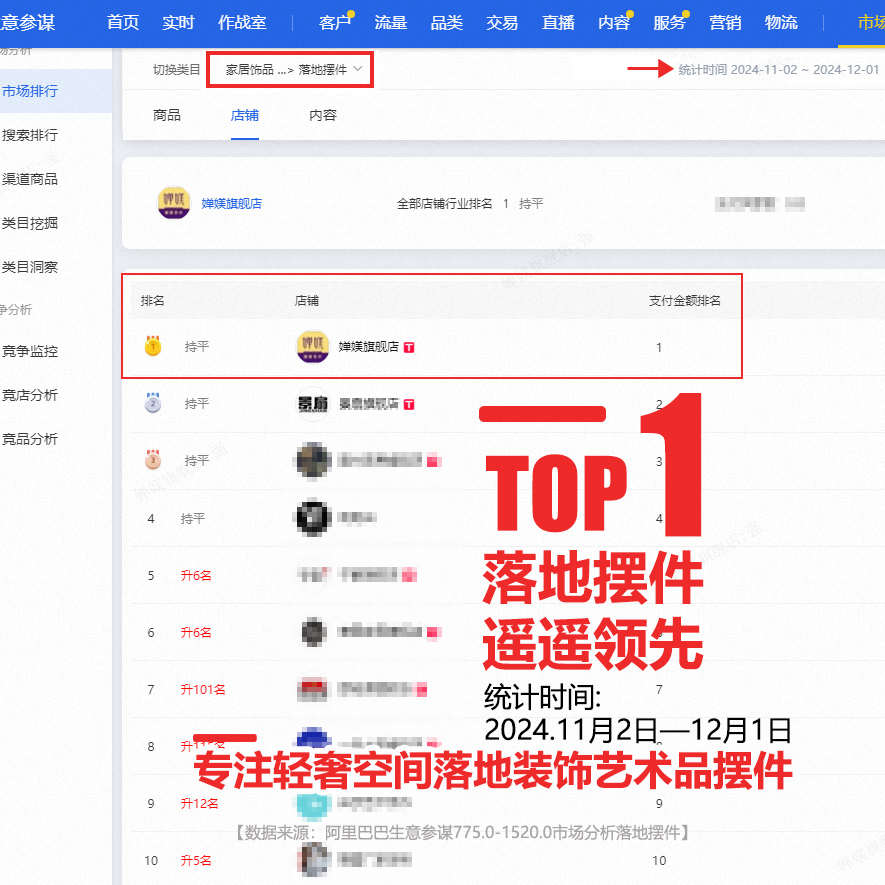The height and width of the screenshot is (885, 885).
Task: Click the 店铺 column header
Action: pyautogui.click(x=306, y=301)
